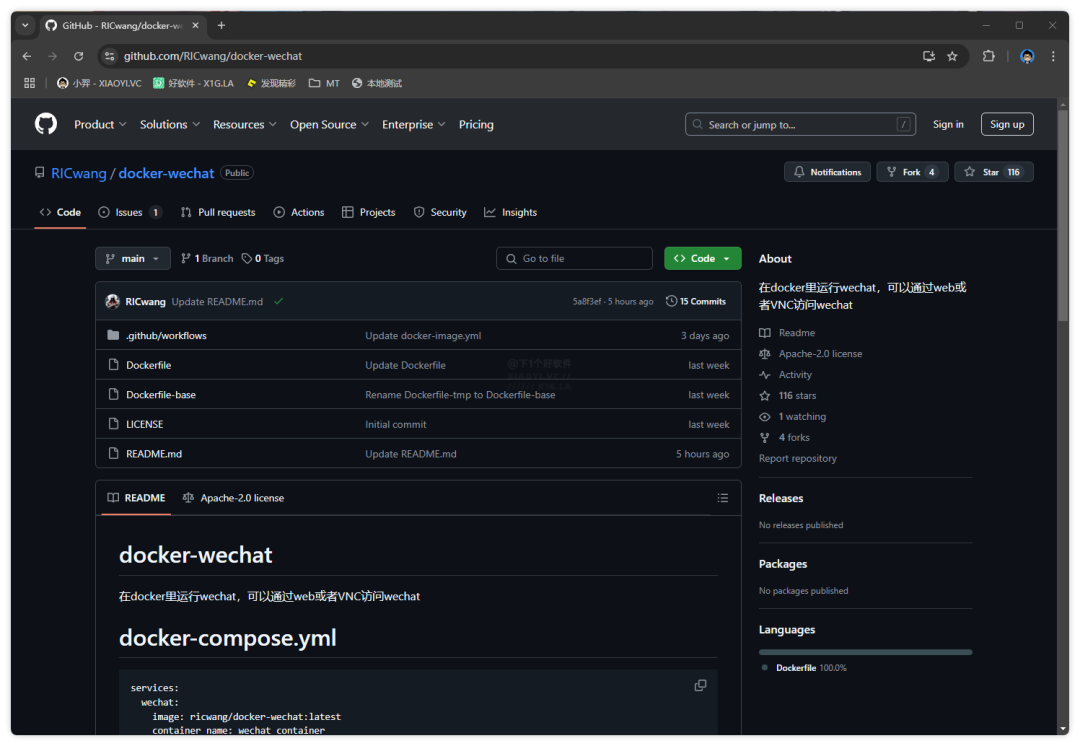Screen dimensions: 1080x746
Task: Click the Sign up button
Action: click(1006, 124)
